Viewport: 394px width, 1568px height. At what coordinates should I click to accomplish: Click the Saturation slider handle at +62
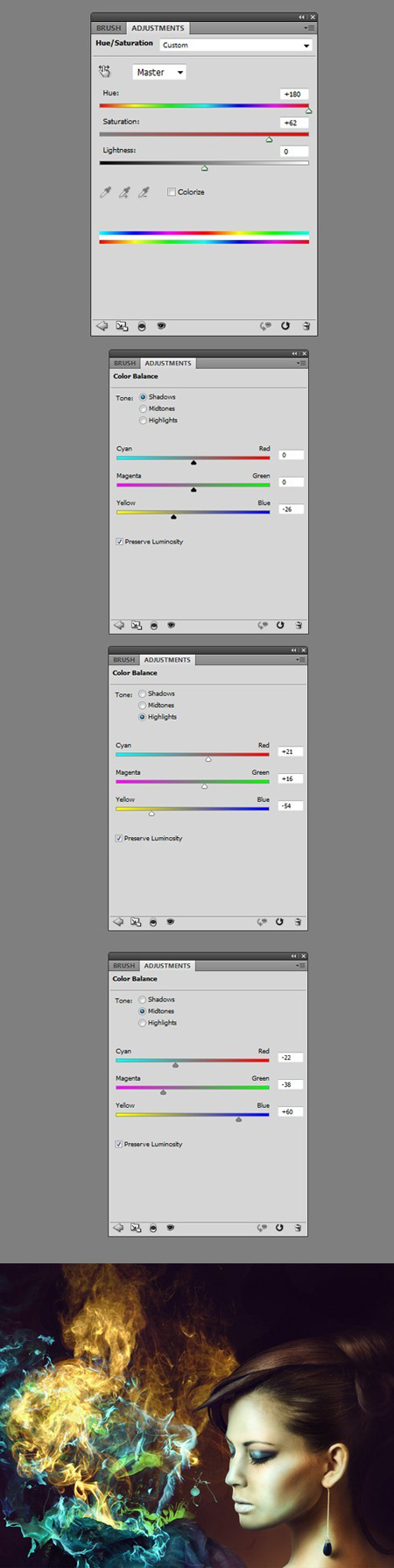269,139
